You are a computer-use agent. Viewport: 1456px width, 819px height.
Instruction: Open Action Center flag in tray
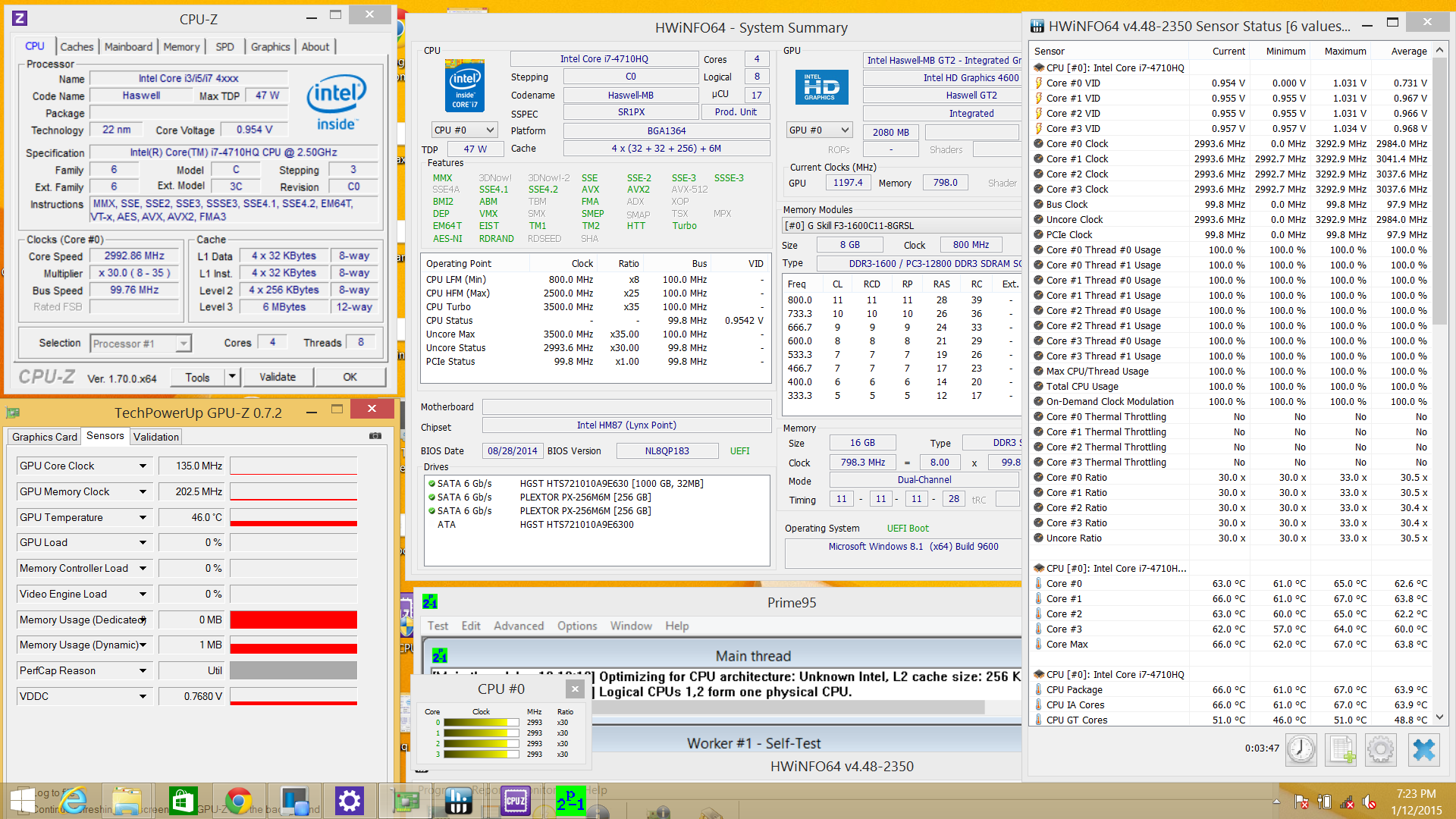1301,802
